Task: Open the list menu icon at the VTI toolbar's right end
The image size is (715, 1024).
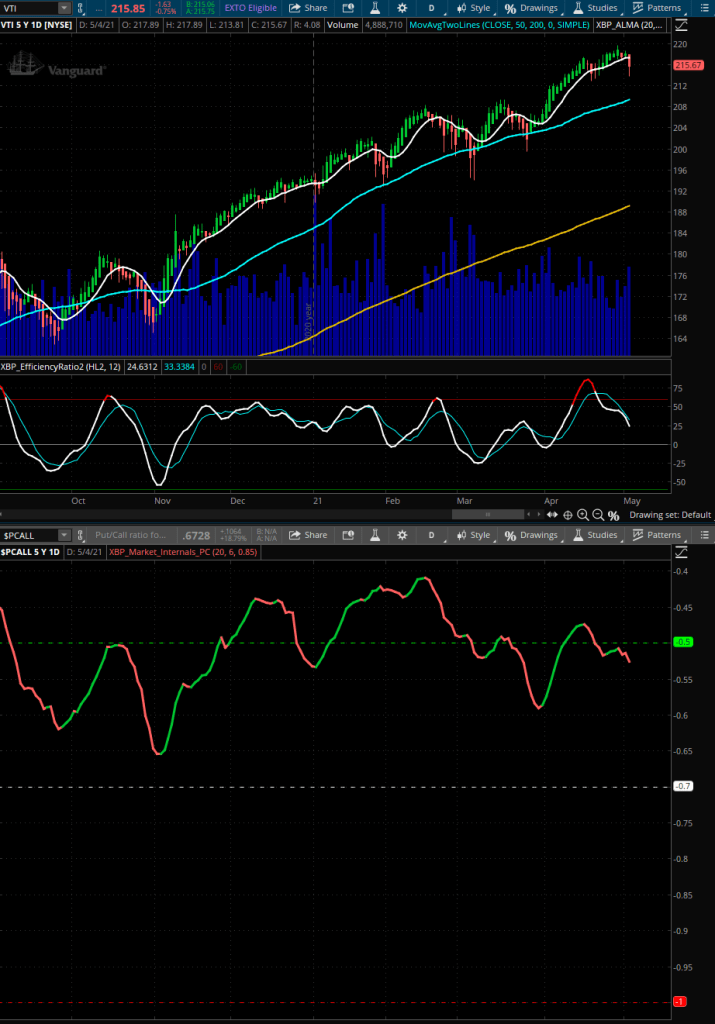Action: 704,7
